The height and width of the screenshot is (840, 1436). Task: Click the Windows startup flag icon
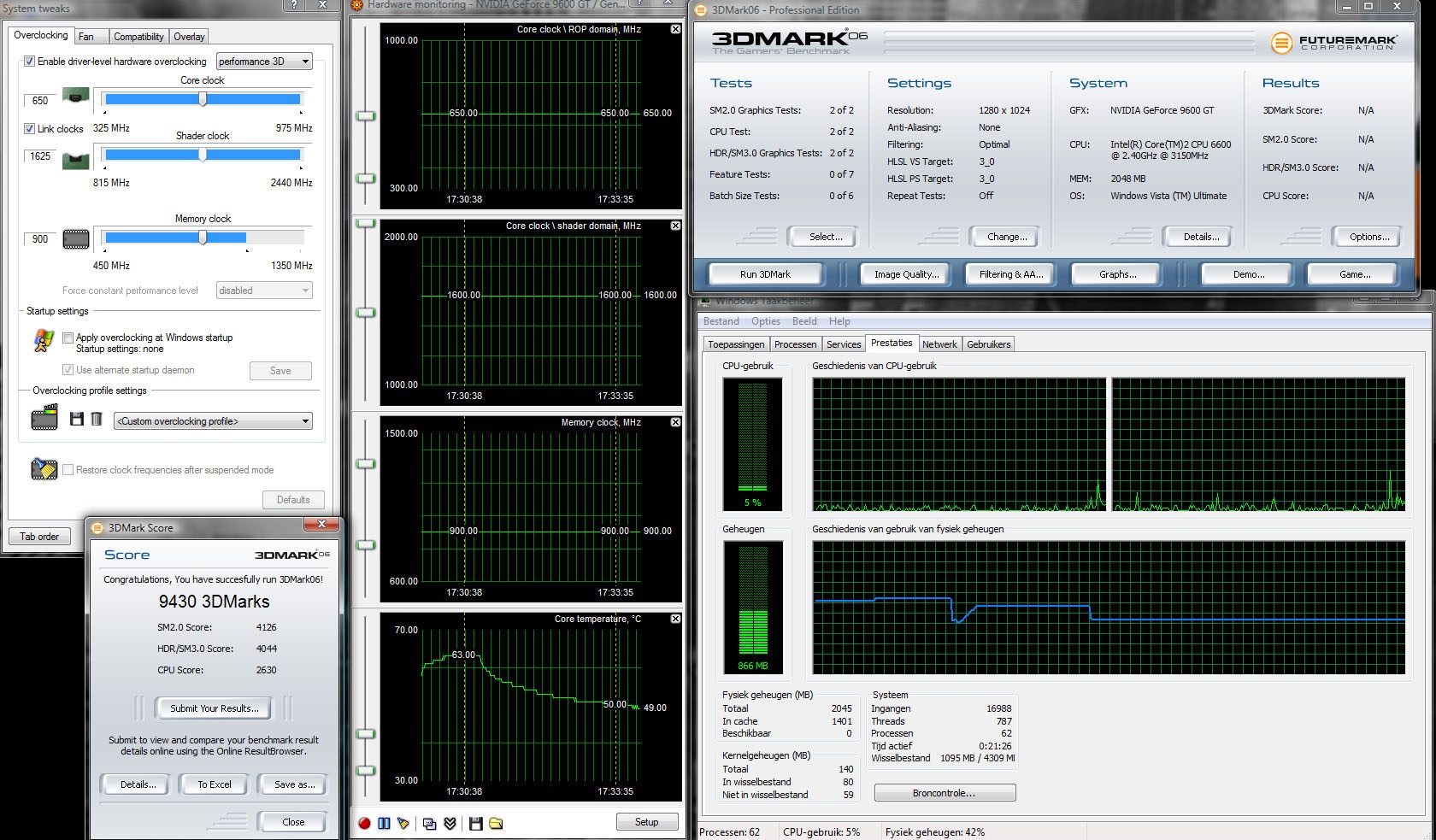click(x=44, y=341)
